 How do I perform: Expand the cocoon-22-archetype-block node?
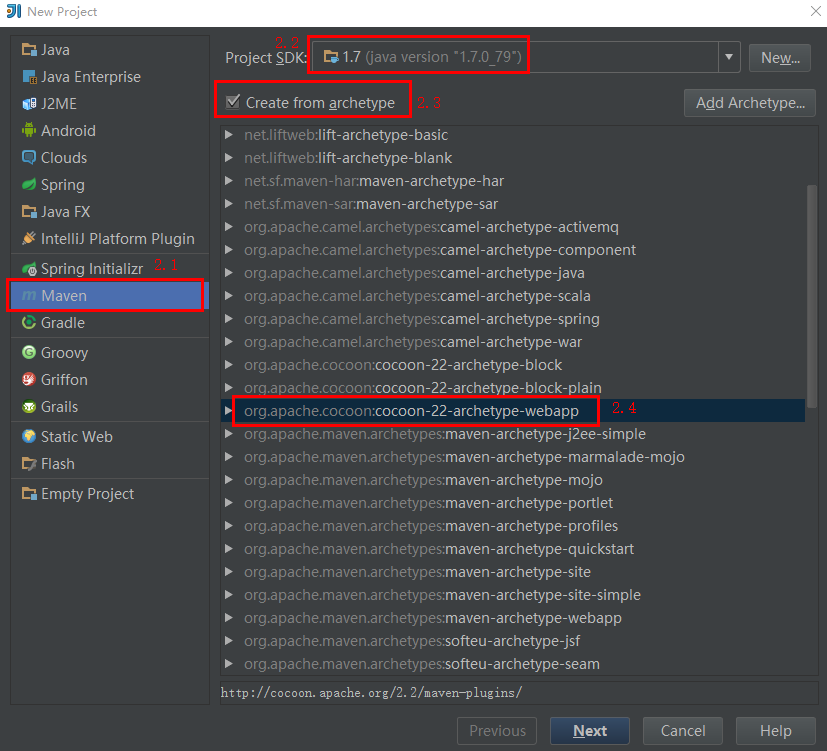pos(229,365)
